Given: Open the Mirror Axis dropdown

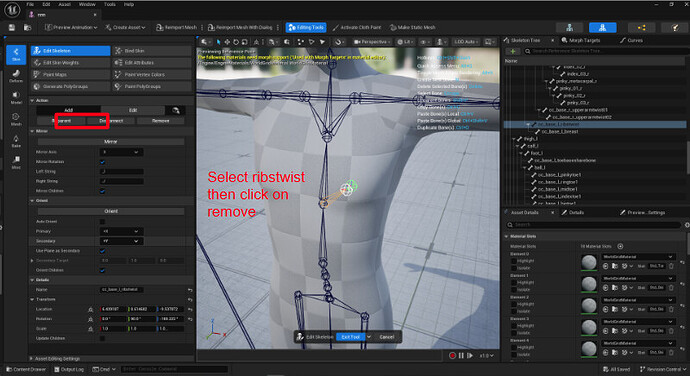Looking at the screenshot, I should click(121, 152).
